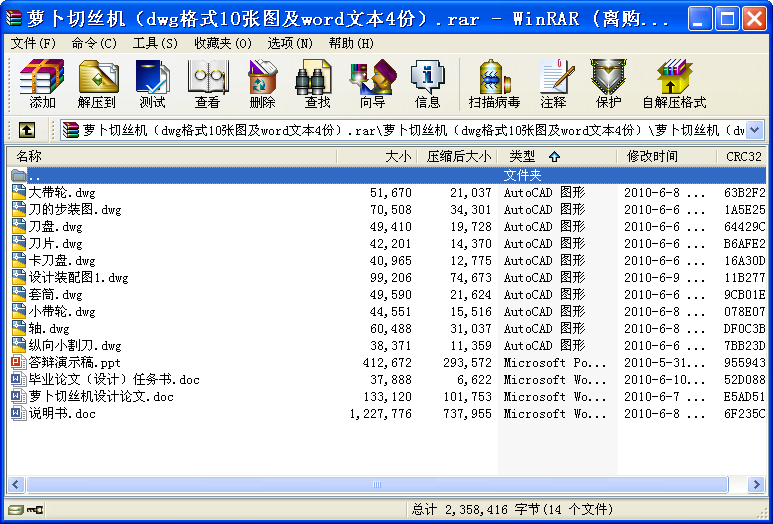The width and height of the screenshot is (773, 524).
Task: Click the 解压到 (Extract To) icon
Action: (97, 84)
